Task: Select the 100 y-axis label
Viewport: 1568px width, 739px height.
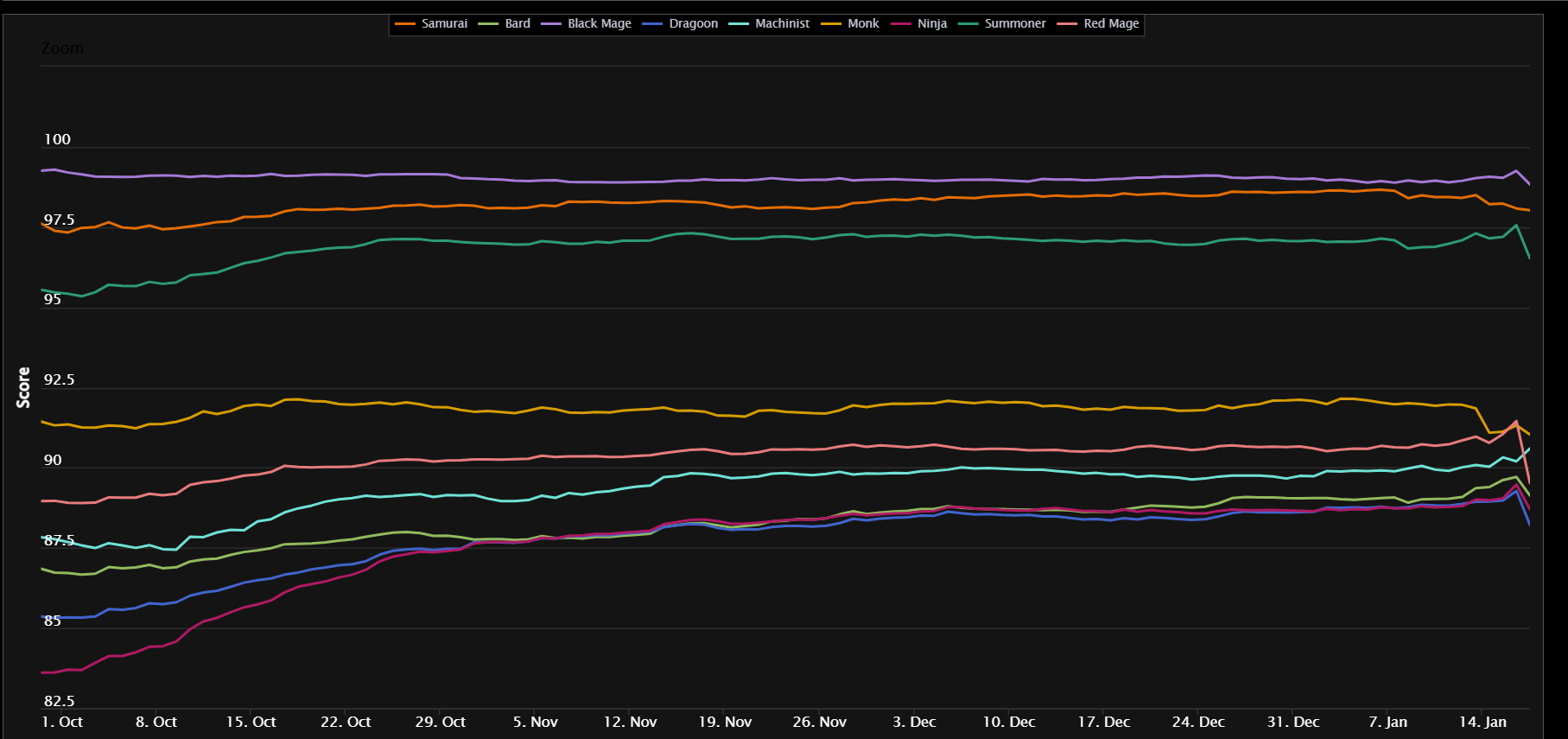Action: (x=57, y=139)
